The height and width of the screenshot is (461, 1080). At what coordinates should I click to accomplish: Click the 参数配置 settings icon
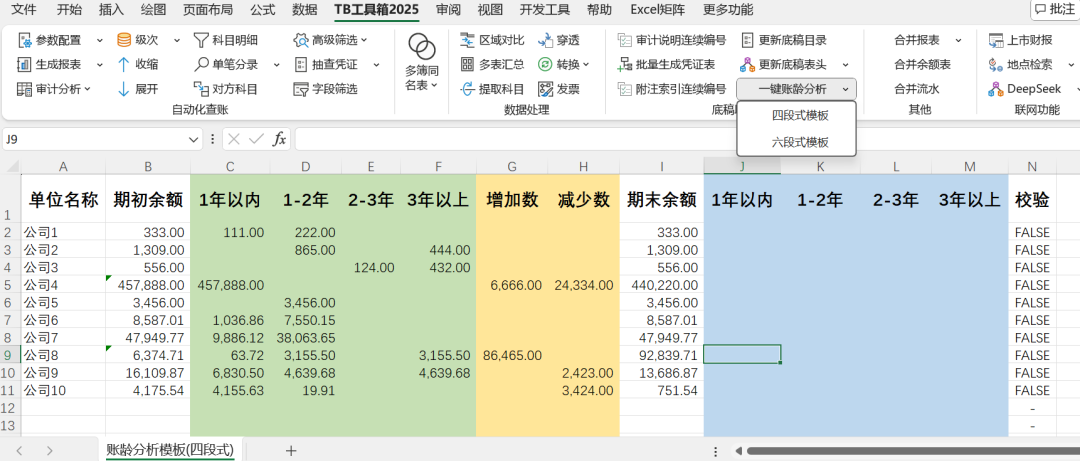24,41
